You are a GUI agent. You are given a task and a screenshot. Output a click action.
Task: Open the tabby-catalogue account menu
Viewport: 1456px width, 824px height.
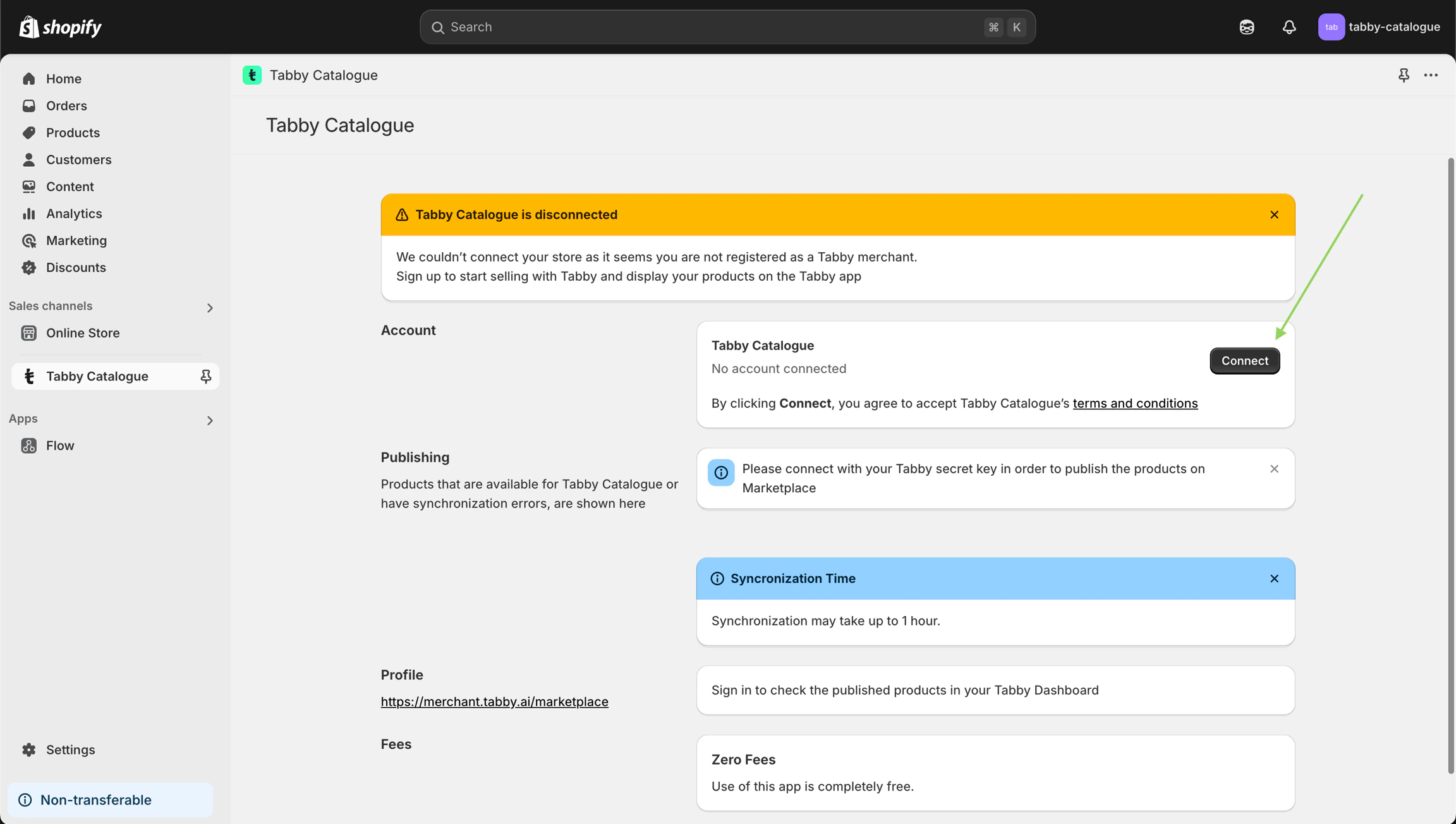(1379, 27)
